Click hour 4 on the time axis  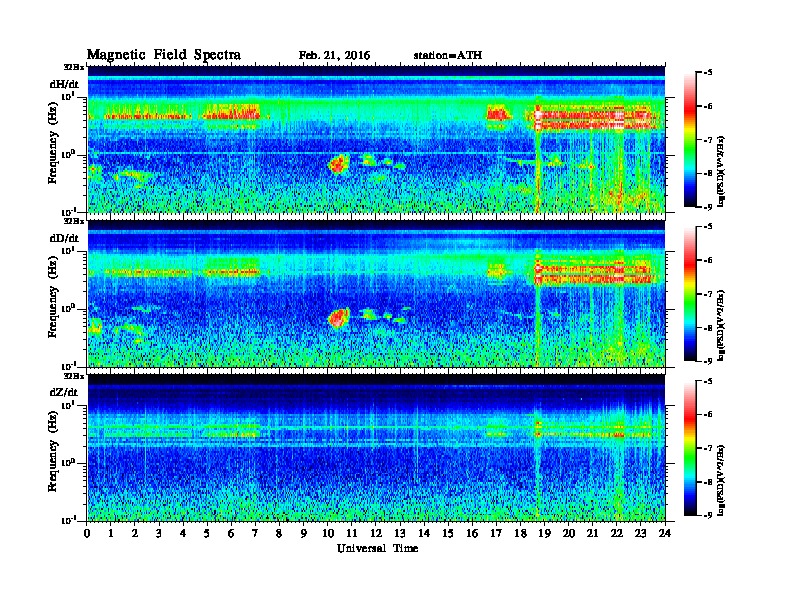183,534
